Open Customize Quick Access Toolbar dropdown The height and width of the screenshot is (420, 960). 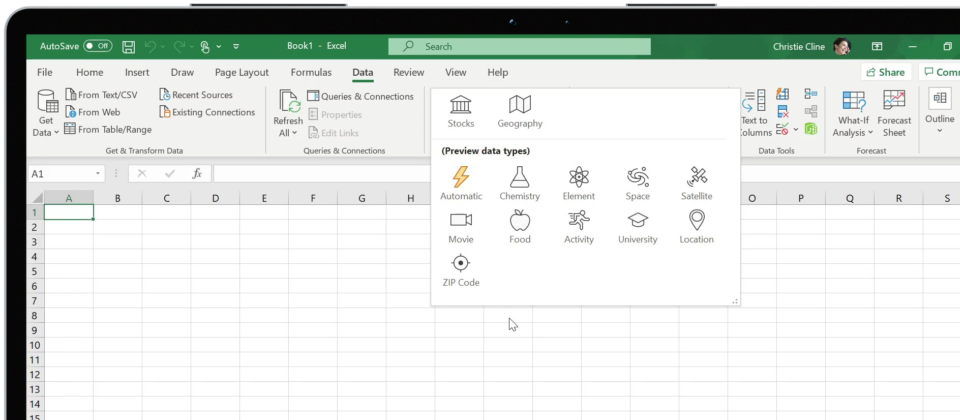point(236,47)
